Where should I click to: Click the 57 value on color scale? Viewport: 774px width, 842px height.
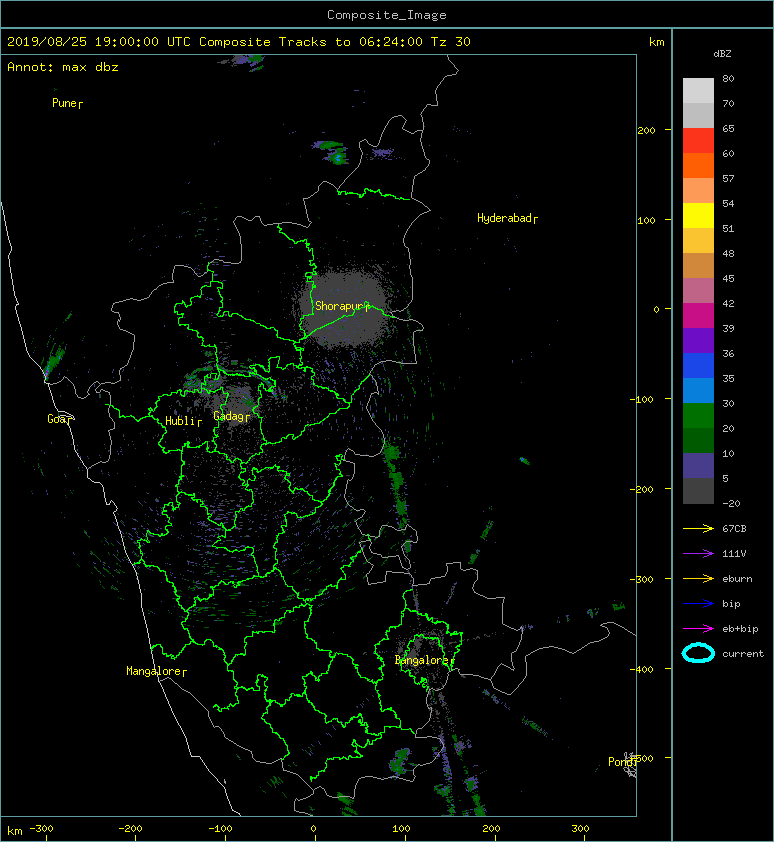tap(728, 178)
